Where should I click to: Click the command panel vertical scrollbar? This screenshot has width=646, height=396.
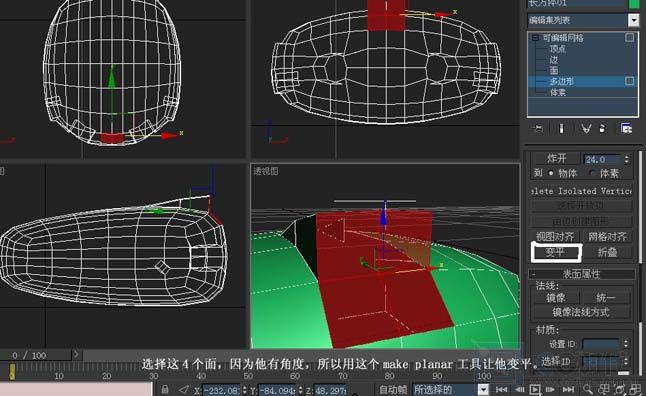tap(641, 206)
